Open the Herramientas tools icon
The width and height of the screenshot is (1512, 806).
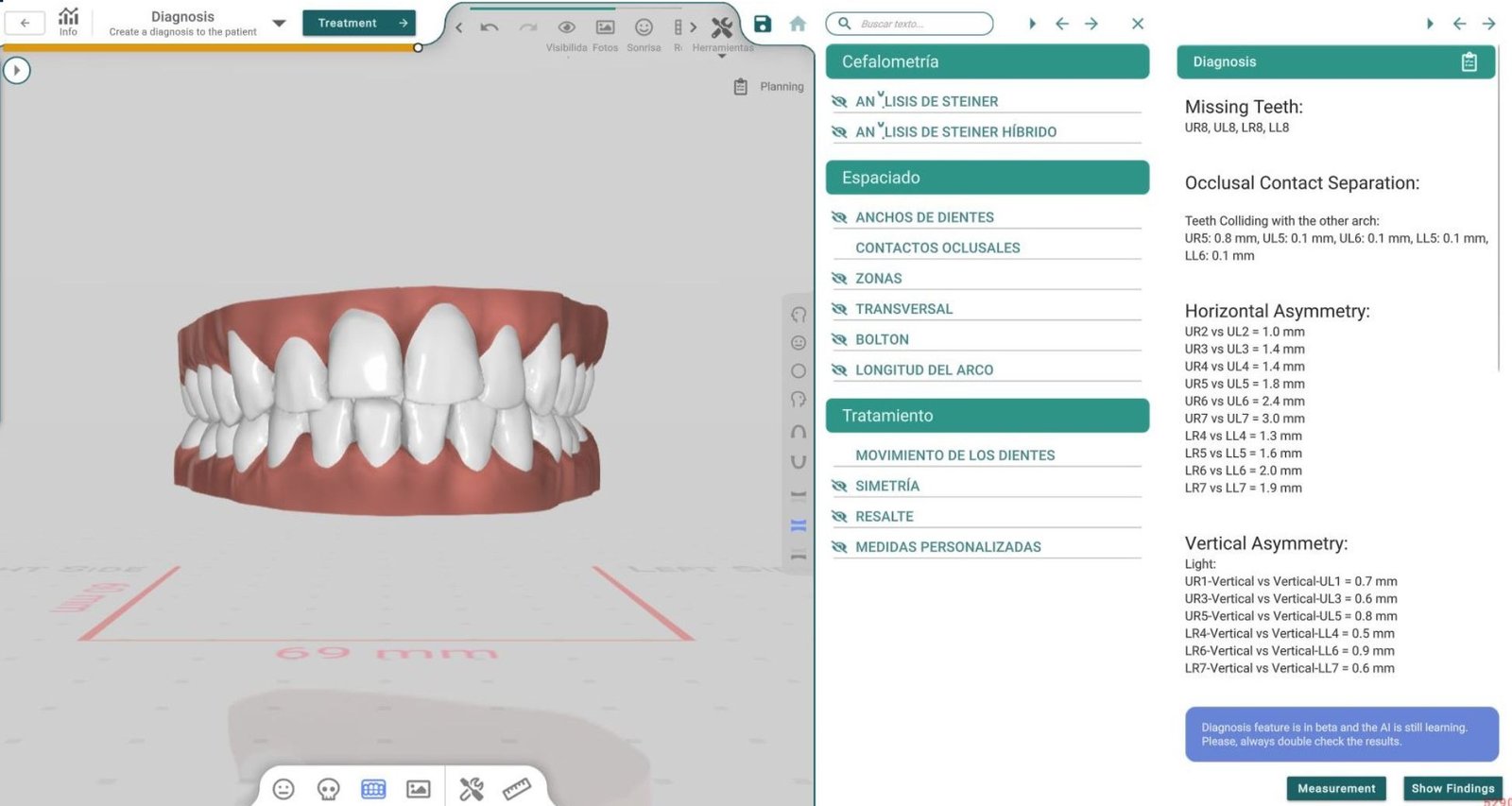[722, 27]
